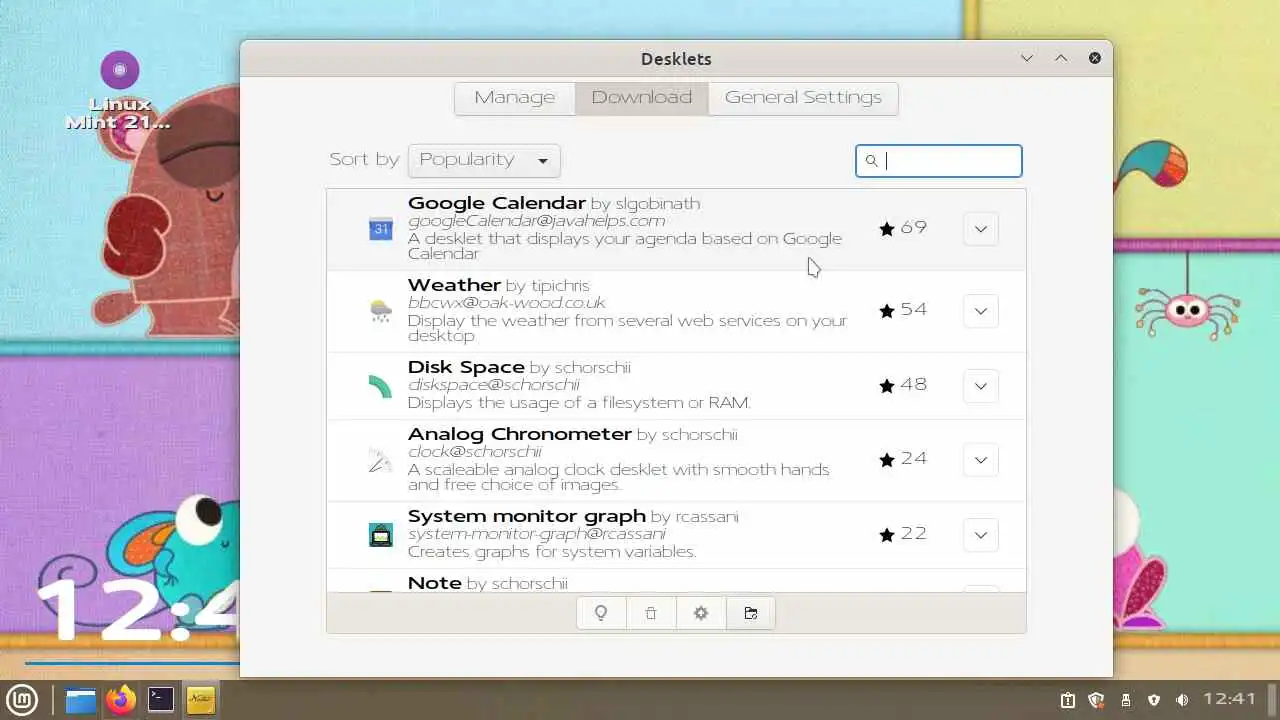The image size is (1280, 720).
Task: Open the update manager shield icon
Action: (1096, 700)
